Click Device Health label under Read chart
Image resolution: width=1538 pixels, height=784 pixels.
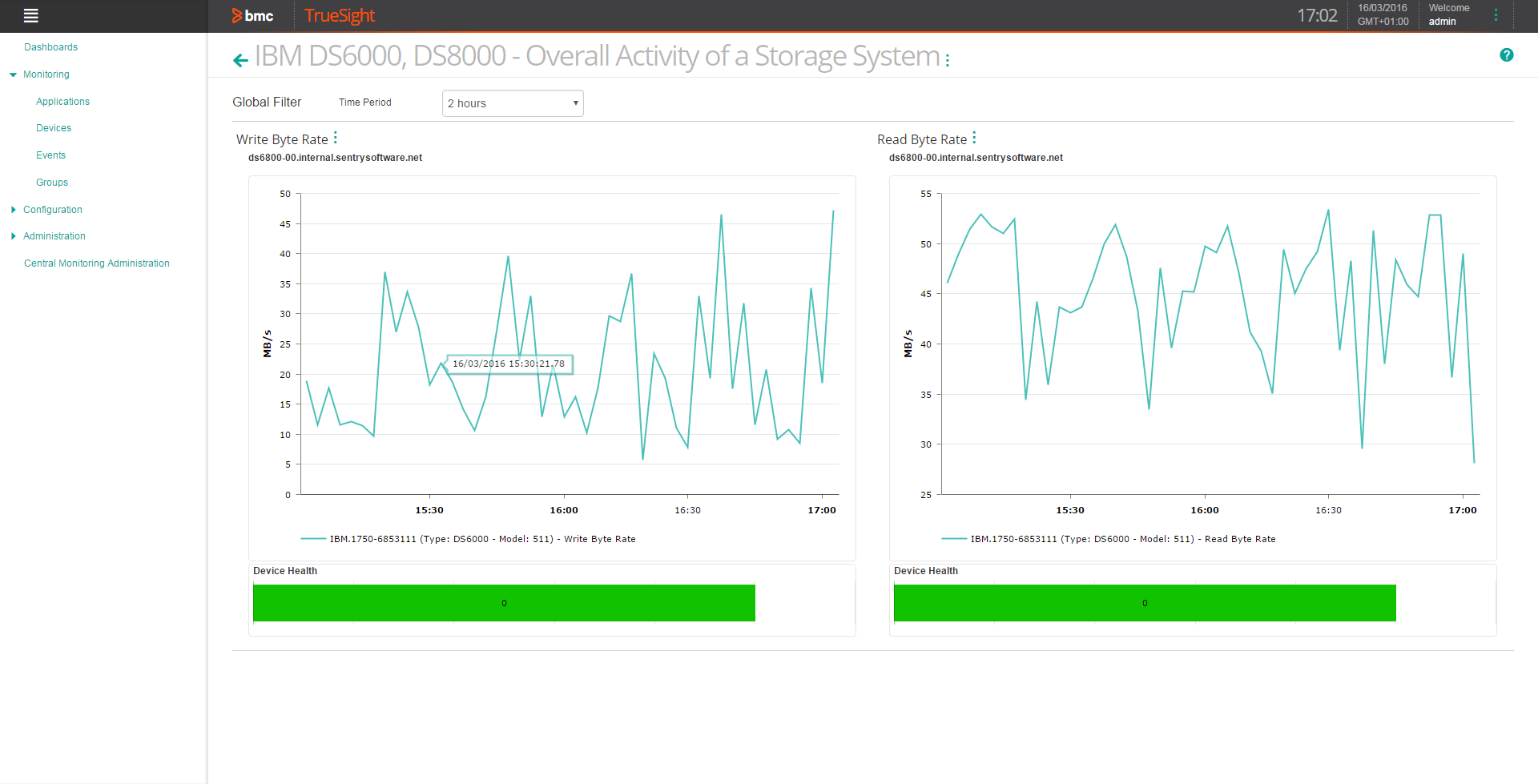[926, 571]
